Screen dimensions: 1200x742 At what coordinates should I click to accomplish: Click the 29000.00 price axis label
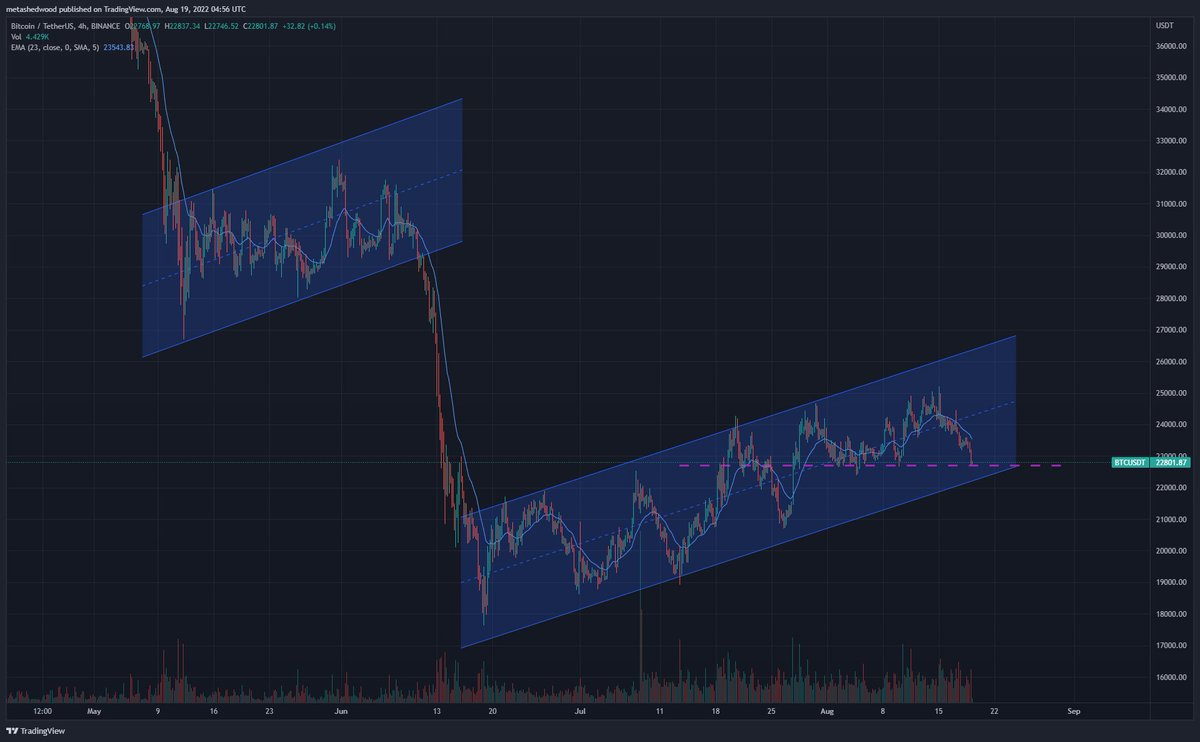click(x=1169, y=267)
